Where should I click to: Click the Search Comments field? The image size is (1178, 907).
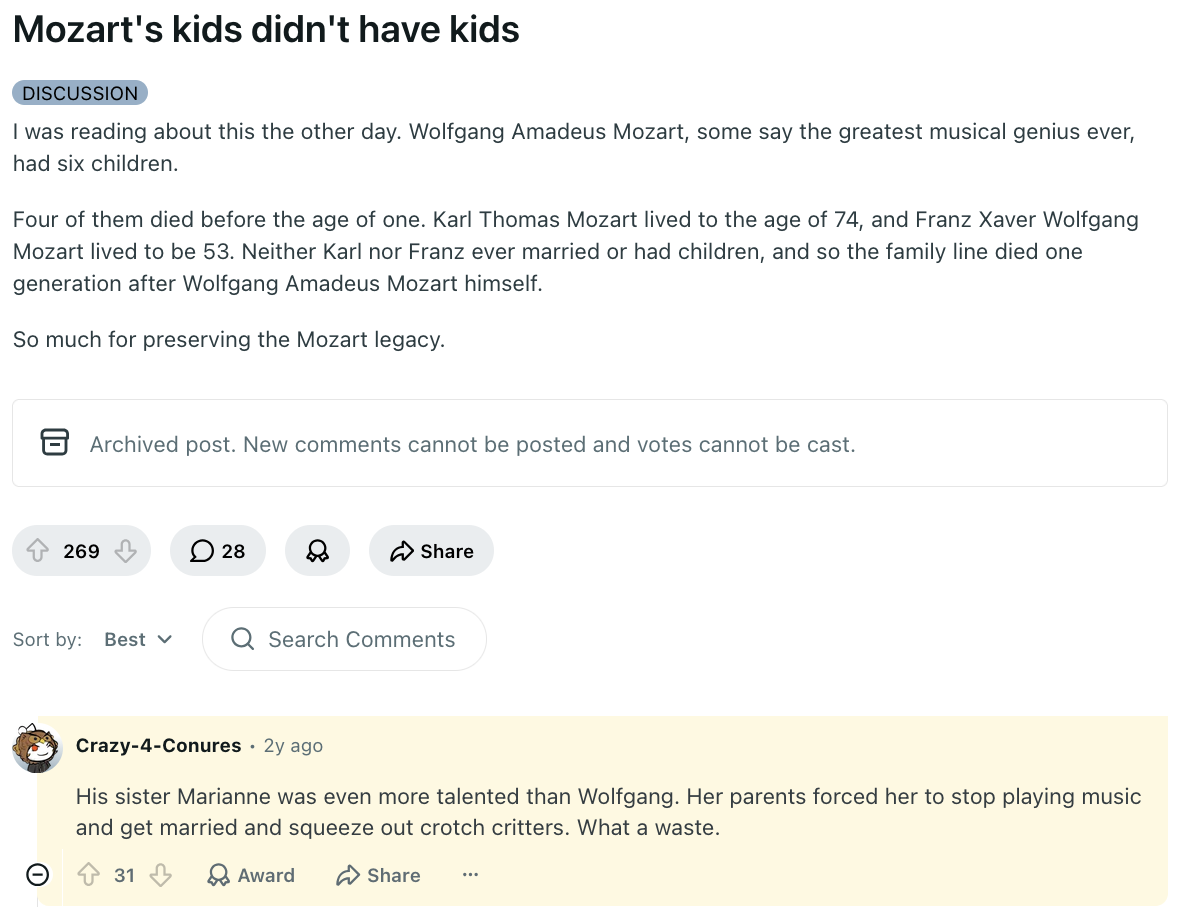click(344, 639)
